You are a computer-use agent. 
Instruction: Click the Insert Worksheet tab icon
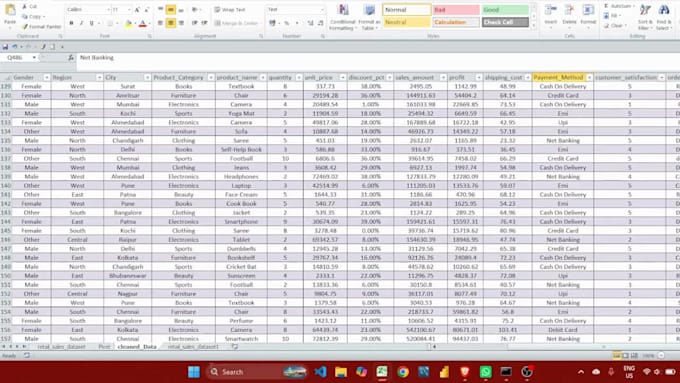pyautogui.click(x=235, y=347)
